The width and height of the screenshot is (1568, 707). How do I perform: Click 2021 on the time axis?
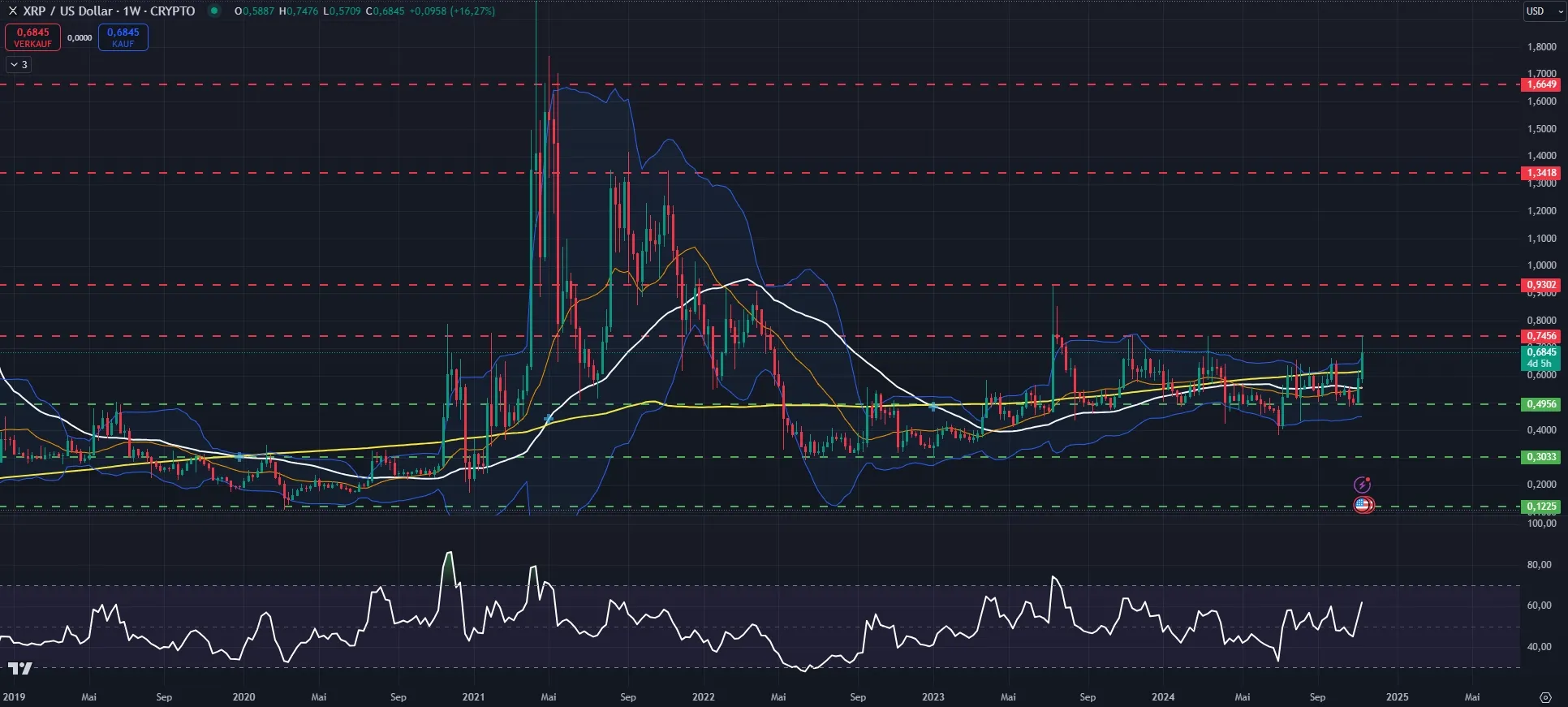coord(473,697)
